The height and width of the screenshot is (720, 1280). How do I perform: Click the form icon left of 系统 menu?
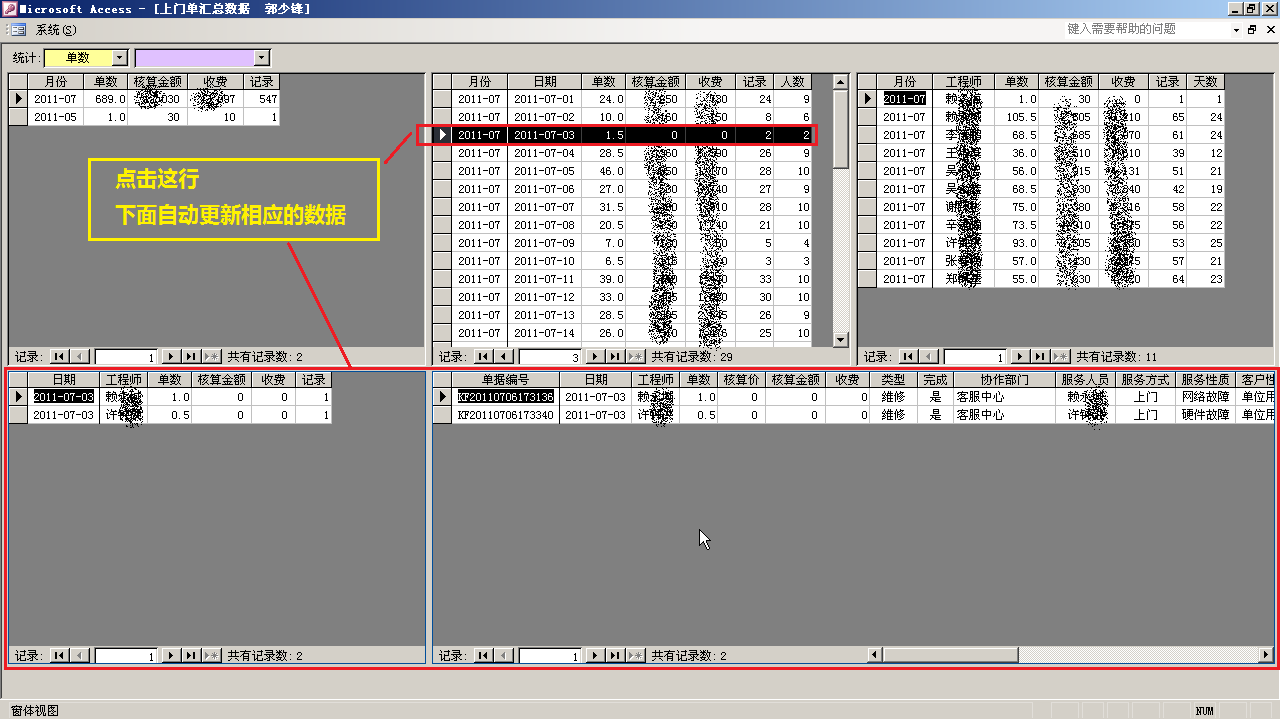point(17,30)
